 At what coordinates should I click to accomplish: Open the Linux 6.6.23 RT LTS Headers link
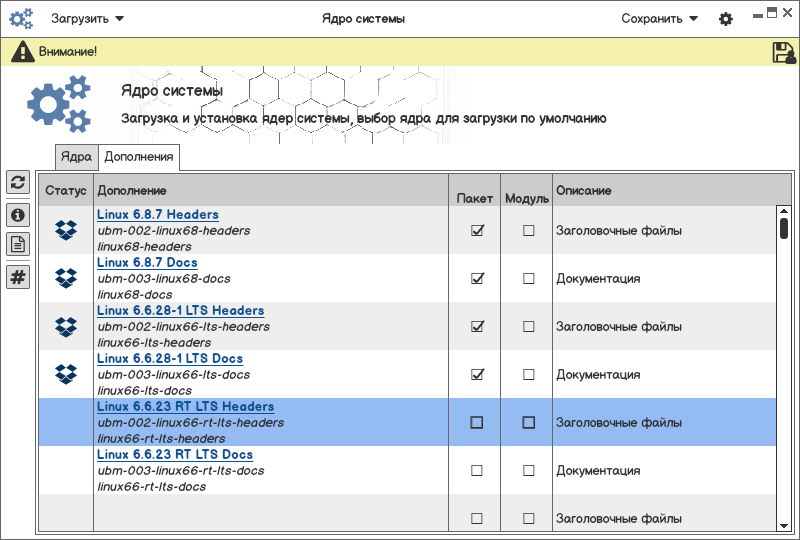click(x=186, y=407)
